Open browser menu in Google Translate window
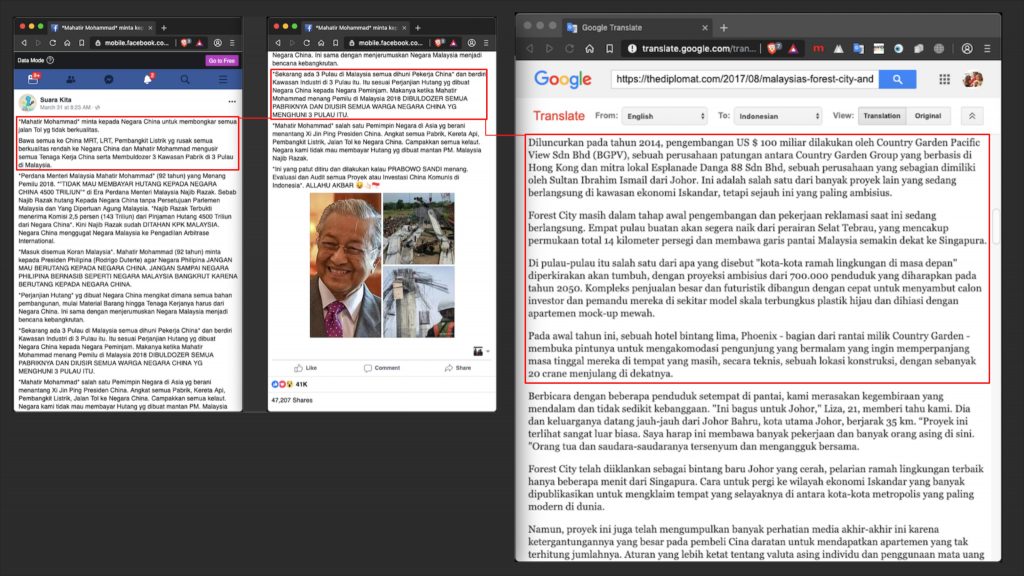1024x576 pixels. [987, 48]
